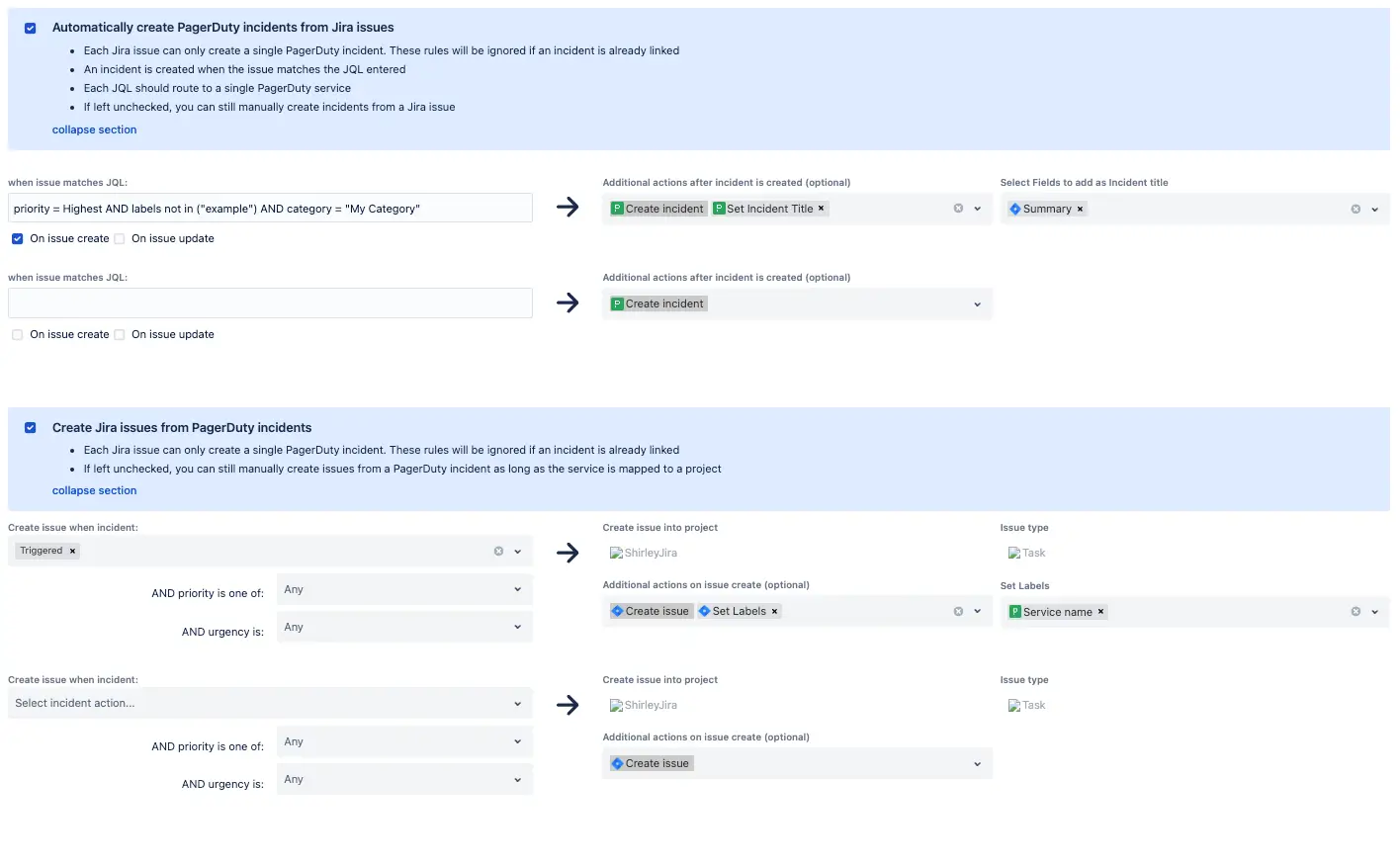Click PagerDuty icon on first Create incident tag

[x=618, y=209]
